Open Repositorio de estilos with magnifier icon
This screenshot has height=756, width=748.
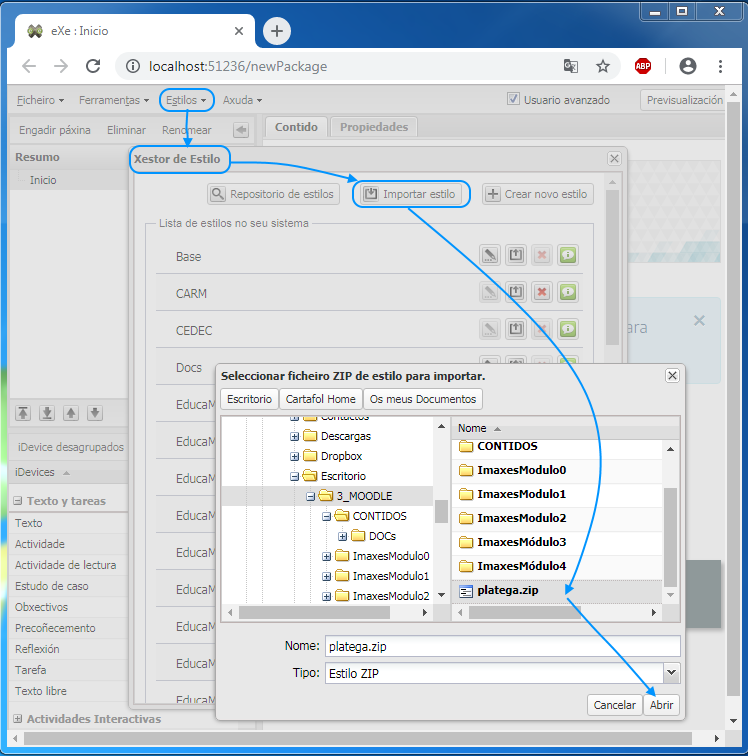(218, 194)
